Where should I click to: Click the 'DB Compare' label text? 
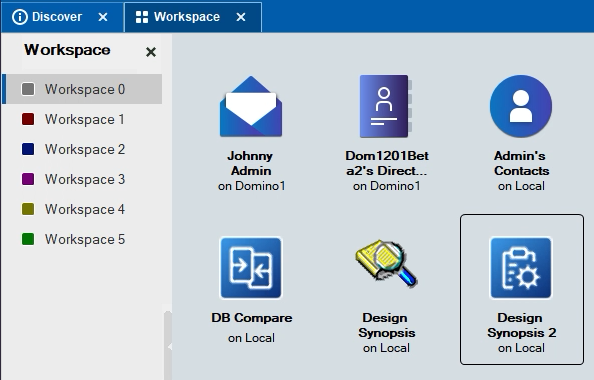click(252, 318)
